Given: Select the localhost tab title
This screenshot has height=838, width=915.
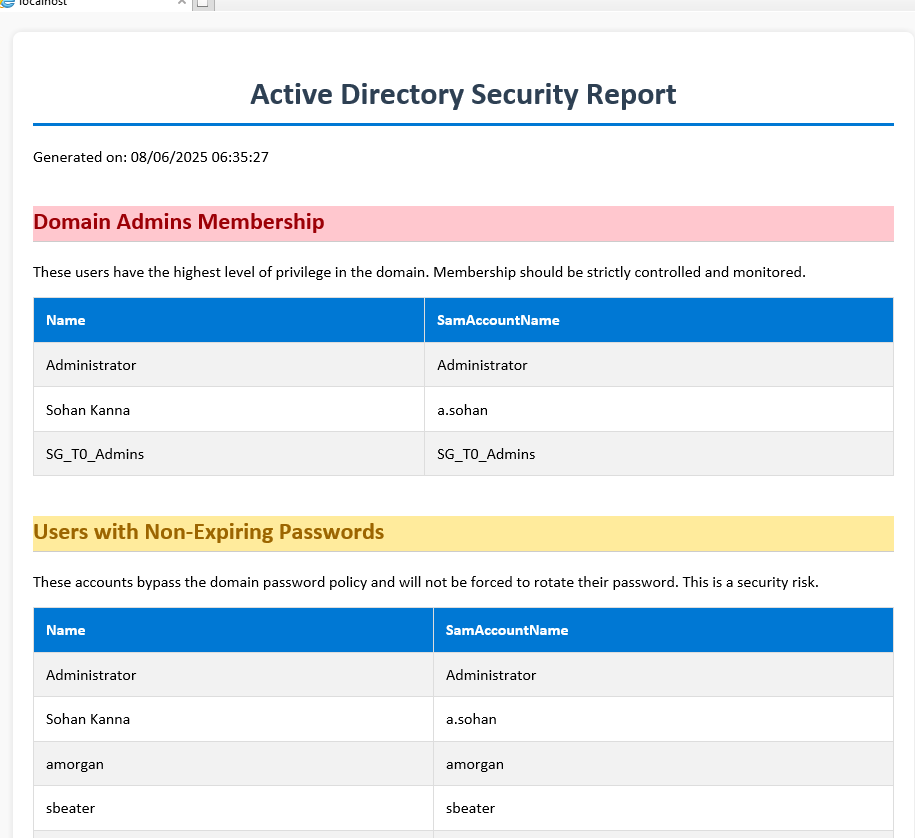Looking at the screenshot, I should [45, 3].
